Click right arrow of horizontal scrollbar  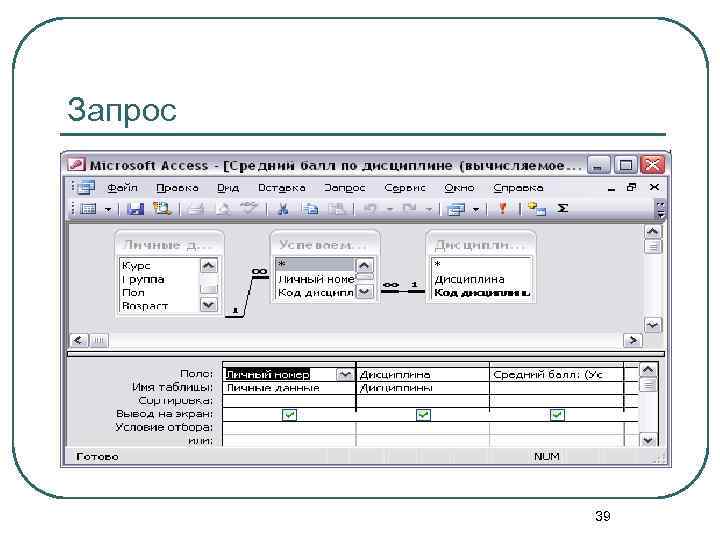pyautogui.click(x=633, y=340)
